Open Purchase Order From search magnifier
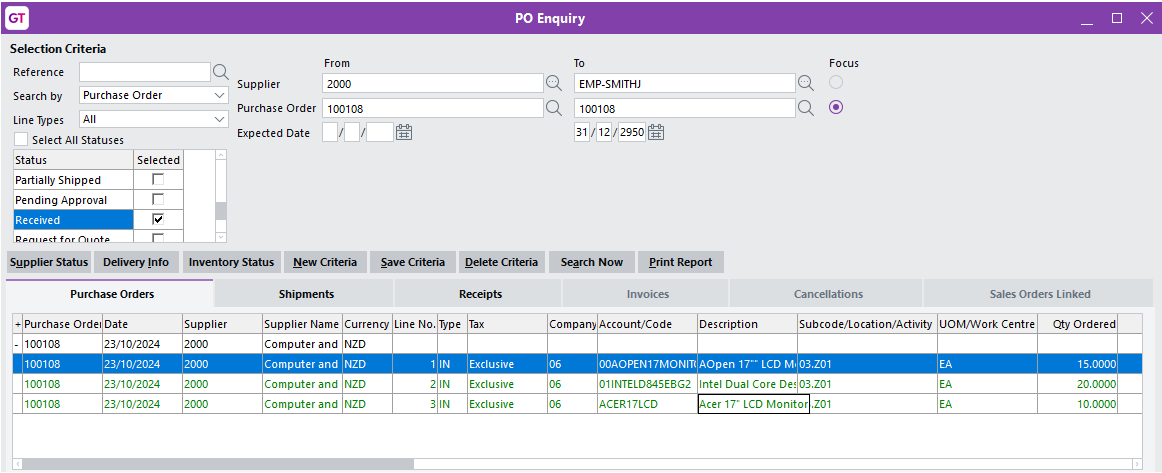1162x473 pixels. point(554,108)
